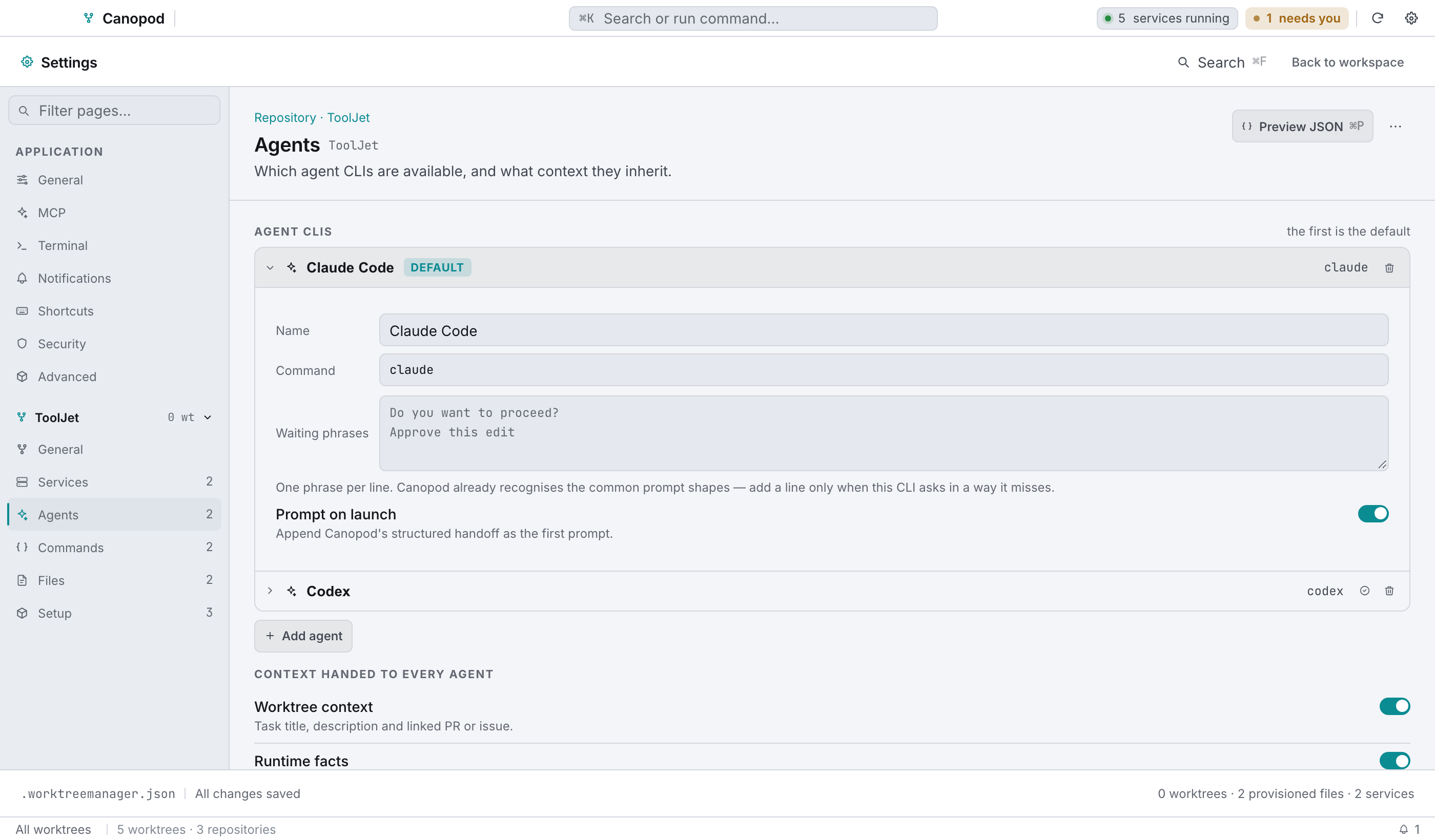This screenshot has width=1435, height=840.
Task: Open the Terminal settings page
Action: click(x=114, y=245)
